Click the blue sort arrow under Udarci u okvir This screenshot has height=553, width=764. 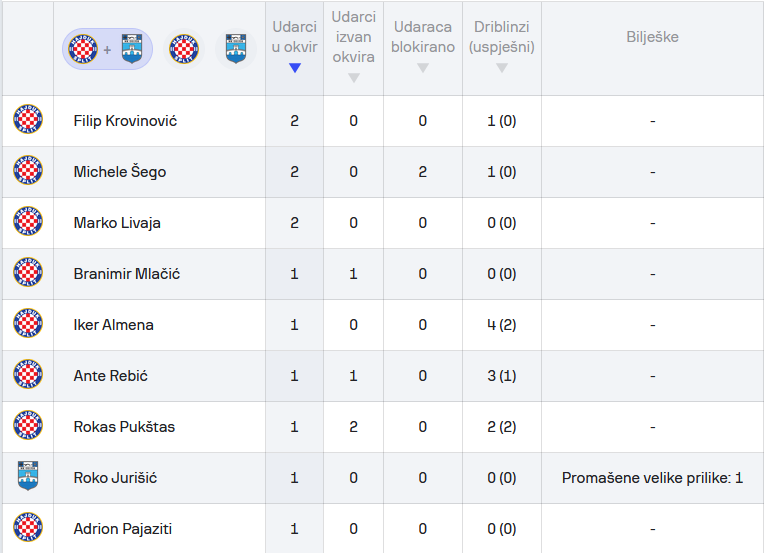(x=294, y=68)
